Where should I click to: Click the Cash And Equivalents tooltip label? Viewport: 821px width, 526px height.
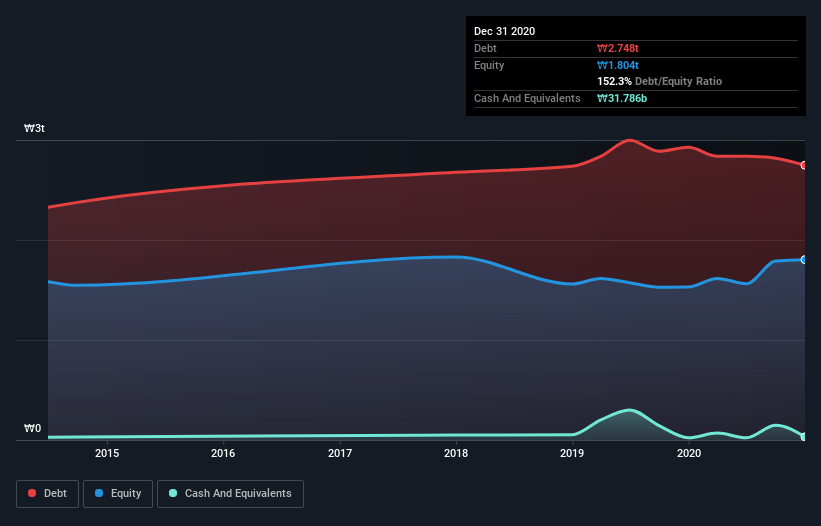coord(527,98)
